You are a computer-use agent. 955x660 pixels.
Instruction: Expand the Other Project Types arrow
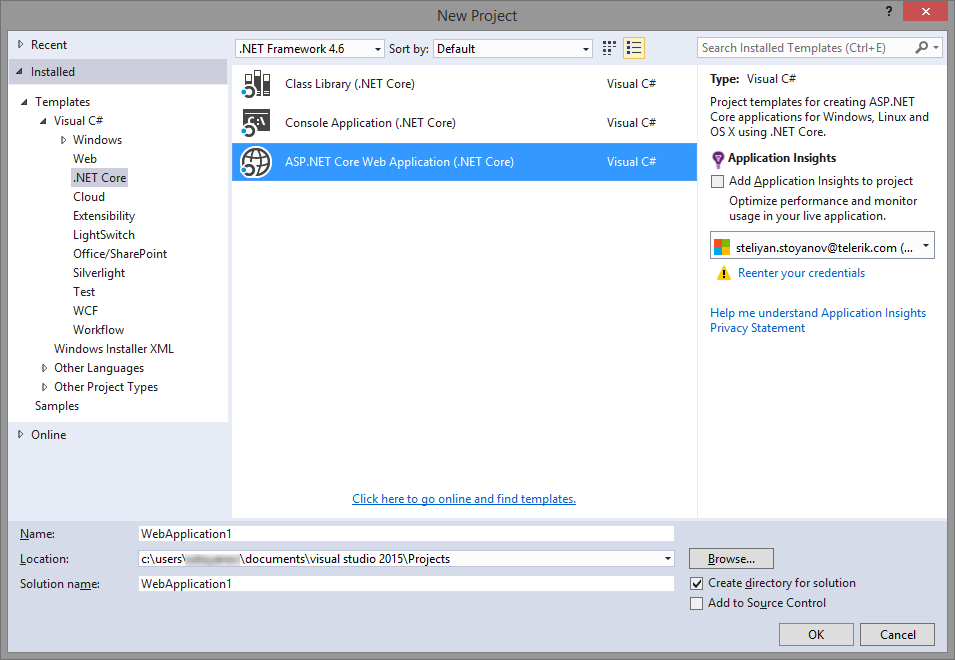click(44, 387)
